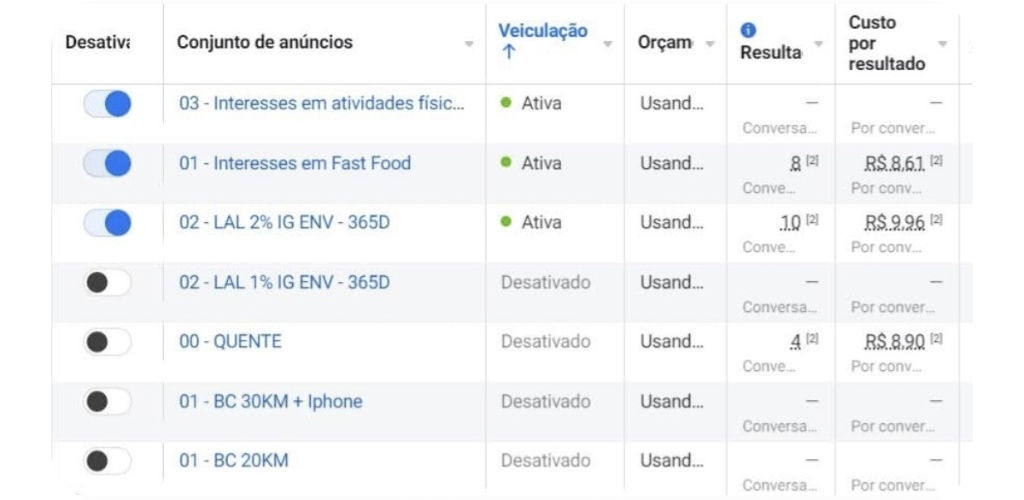Sort by the Veiculação column header

(543, 31)
